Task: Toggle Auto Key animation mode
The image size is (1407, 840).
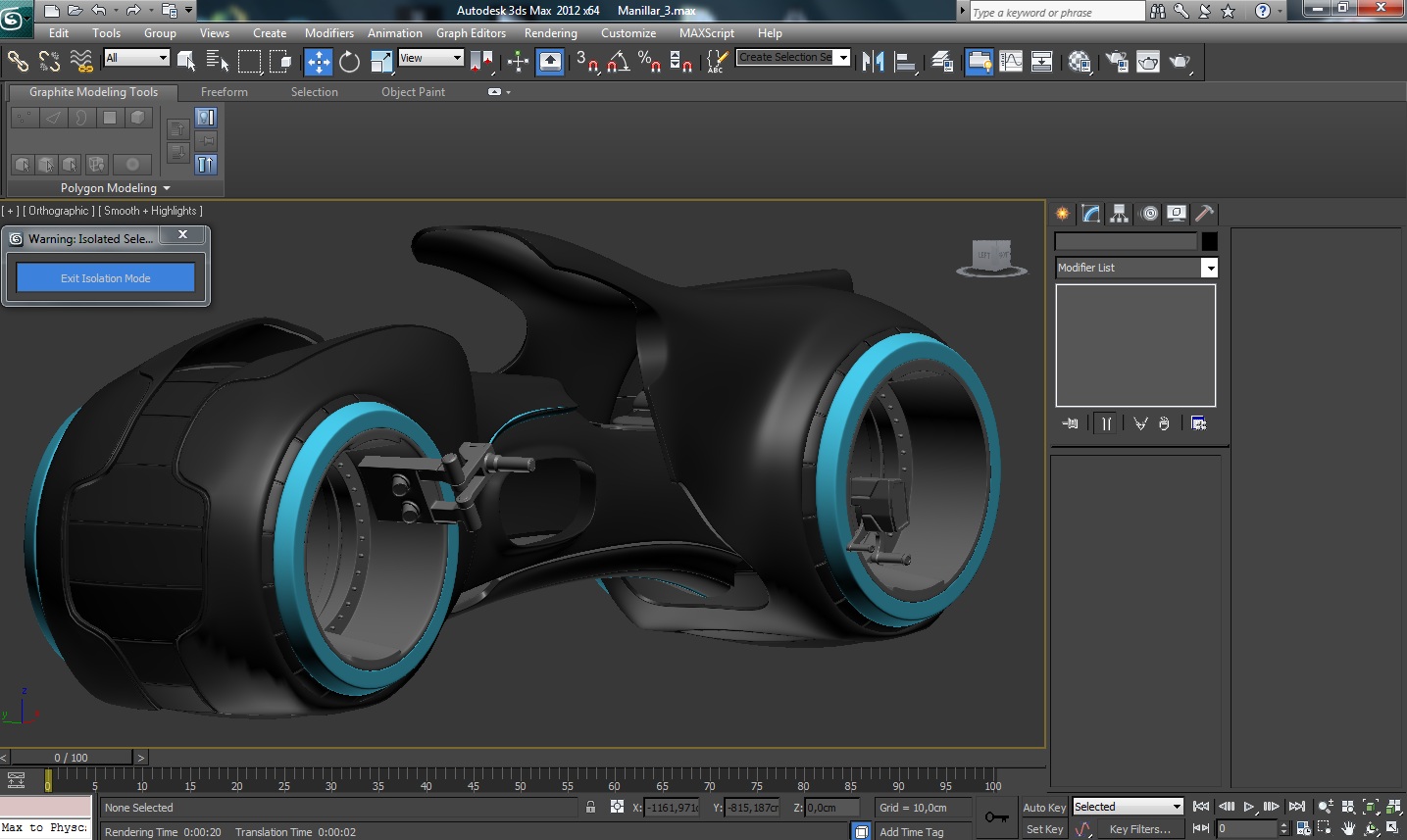Action: point(1043,808)
